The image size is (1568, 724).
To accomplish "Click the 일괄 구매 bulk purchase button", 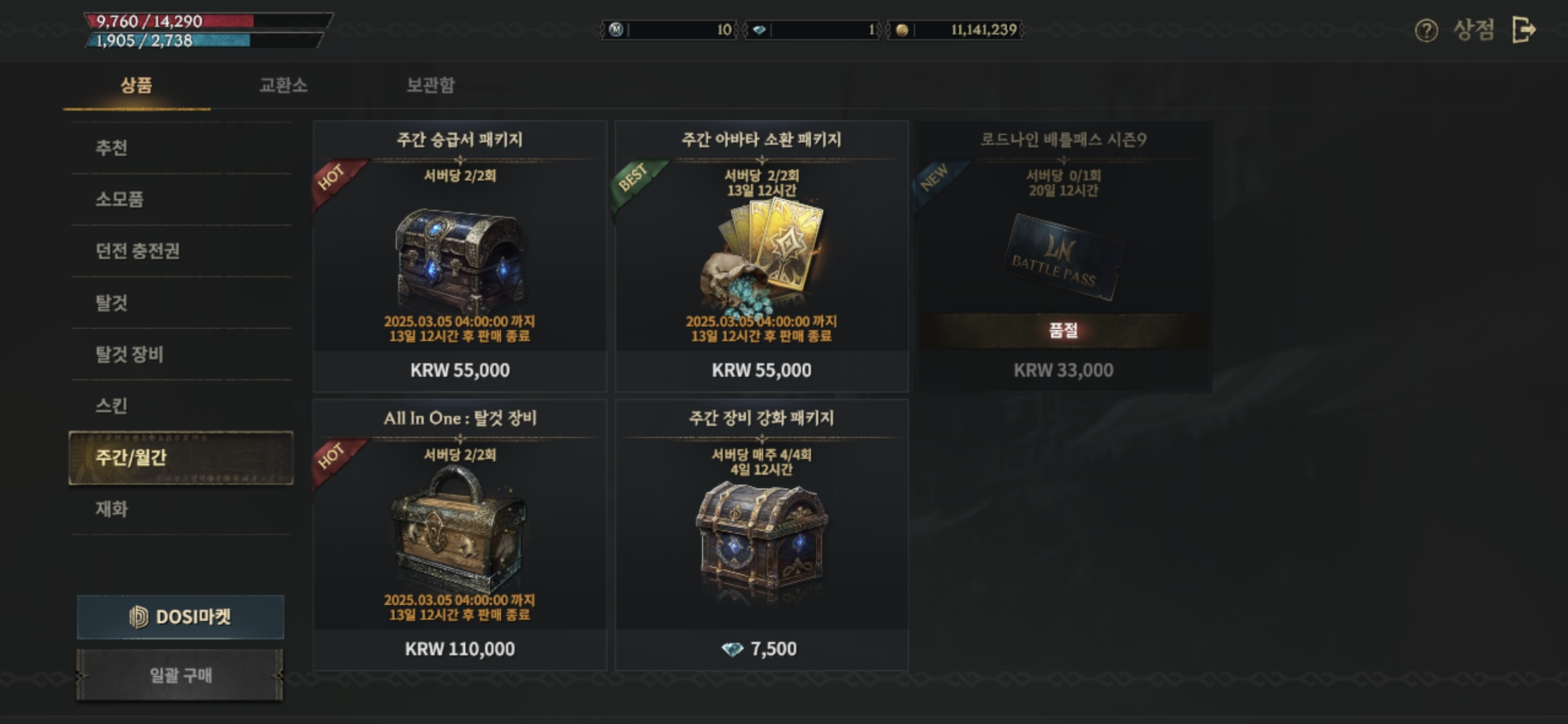I will 180,675.
